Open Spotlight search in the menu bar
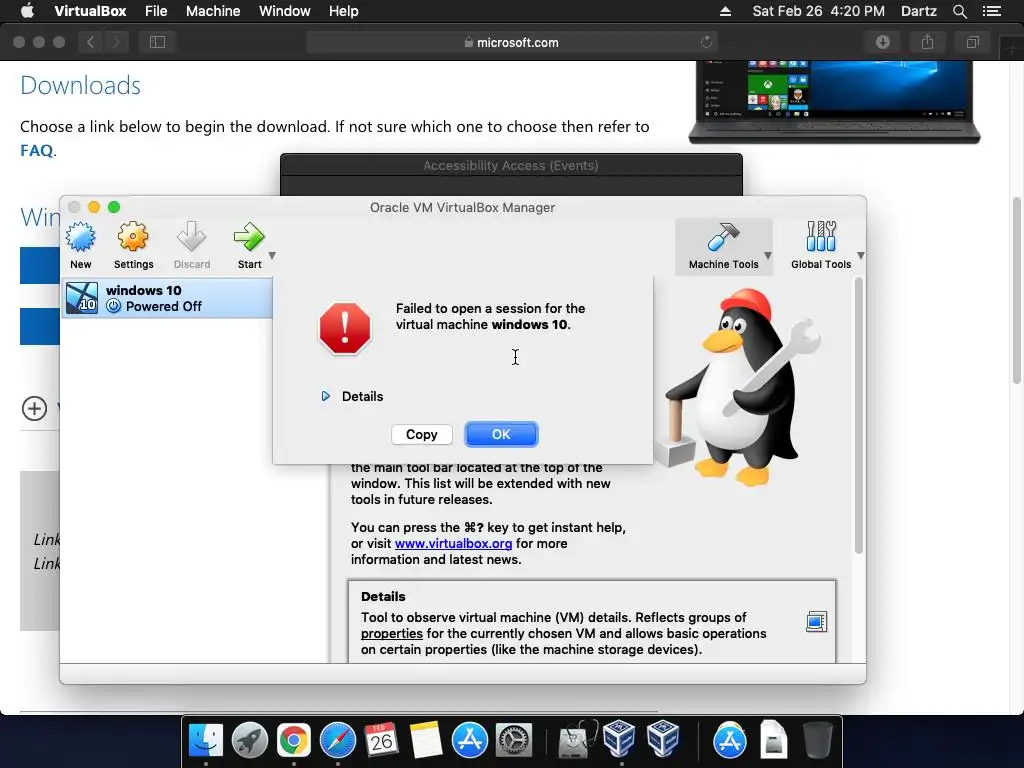The height and width of the screenshot is (768, 1024). (959, 11)
